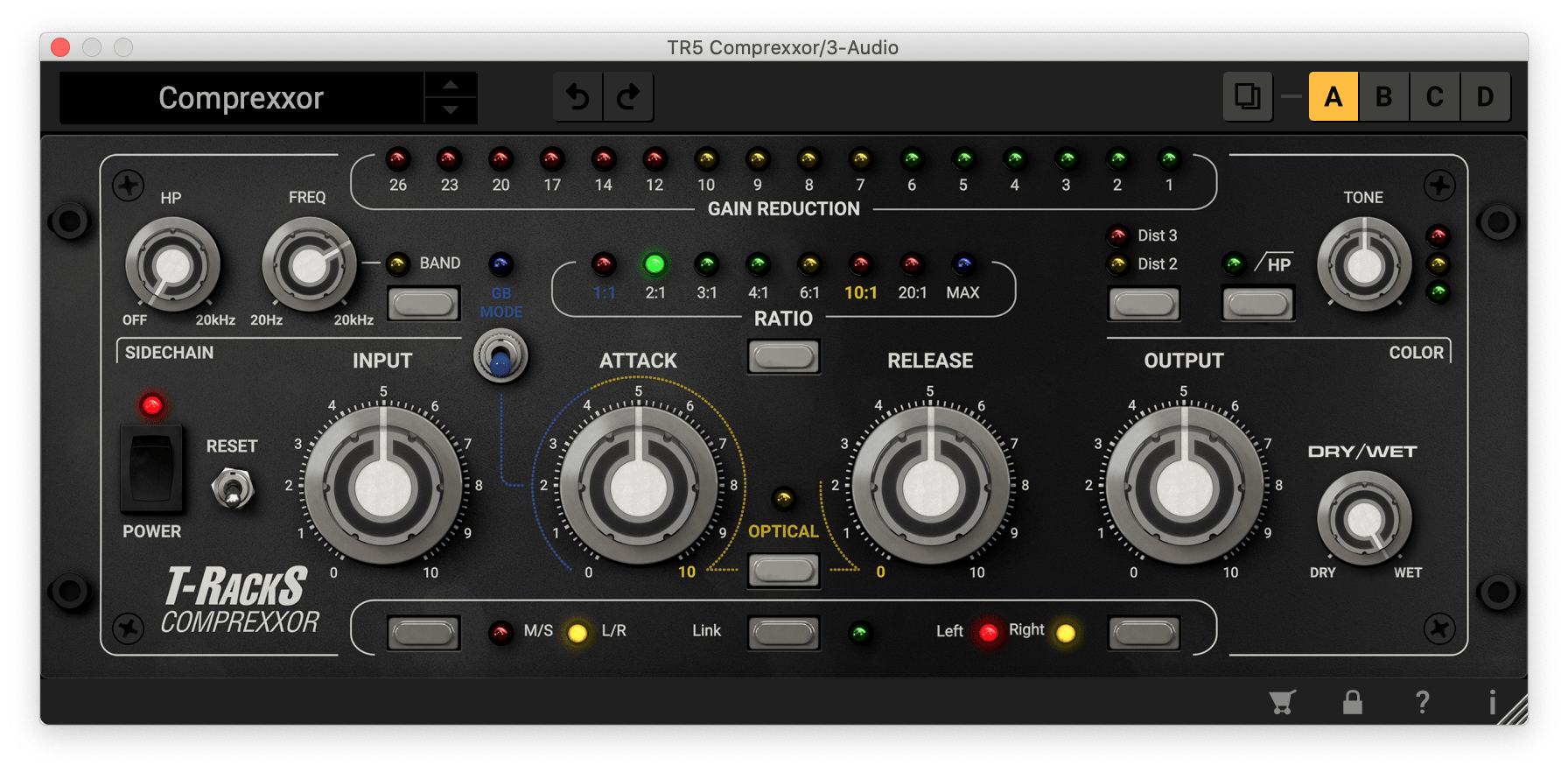Toggle the POWER rocker switch
Screen dimensions: 1568x772
[151, 468]
